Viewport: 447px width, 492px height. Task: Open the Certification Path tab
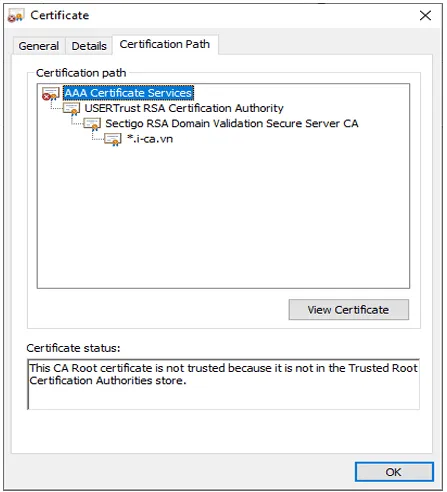pos(165,44)
